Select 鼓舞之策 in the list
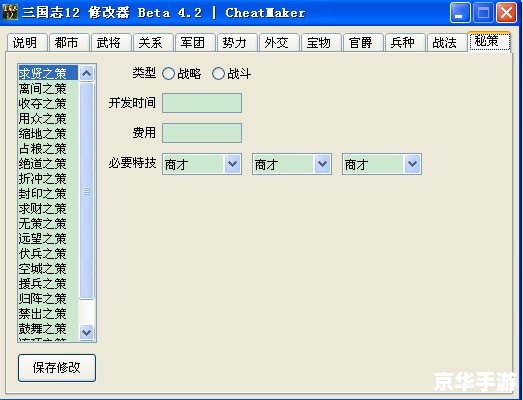 pos(48,329)
